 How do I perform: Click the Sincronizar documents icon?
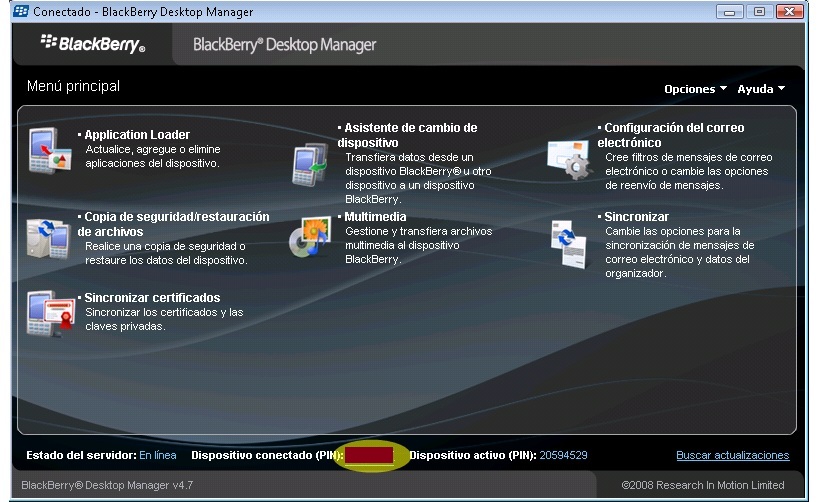569,243
